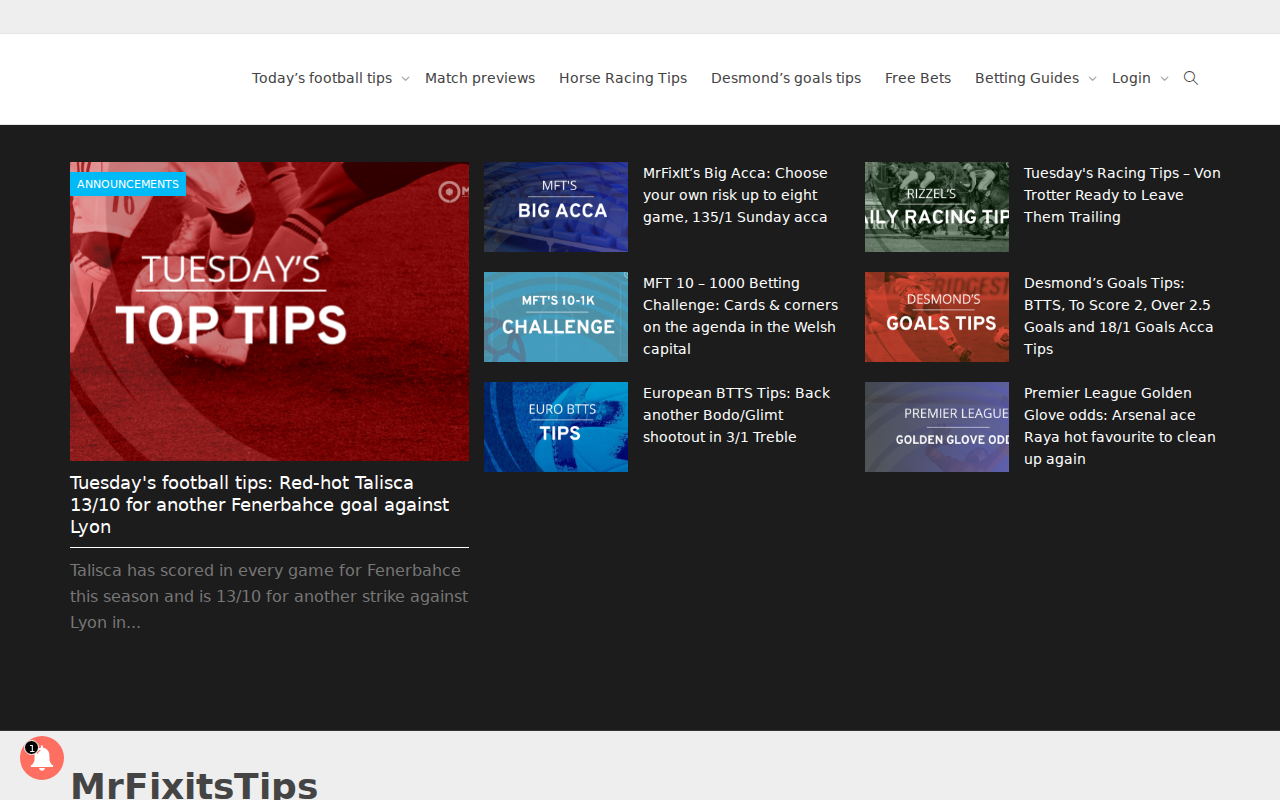Expand the Login submenu arrow

coord(1164,79)
